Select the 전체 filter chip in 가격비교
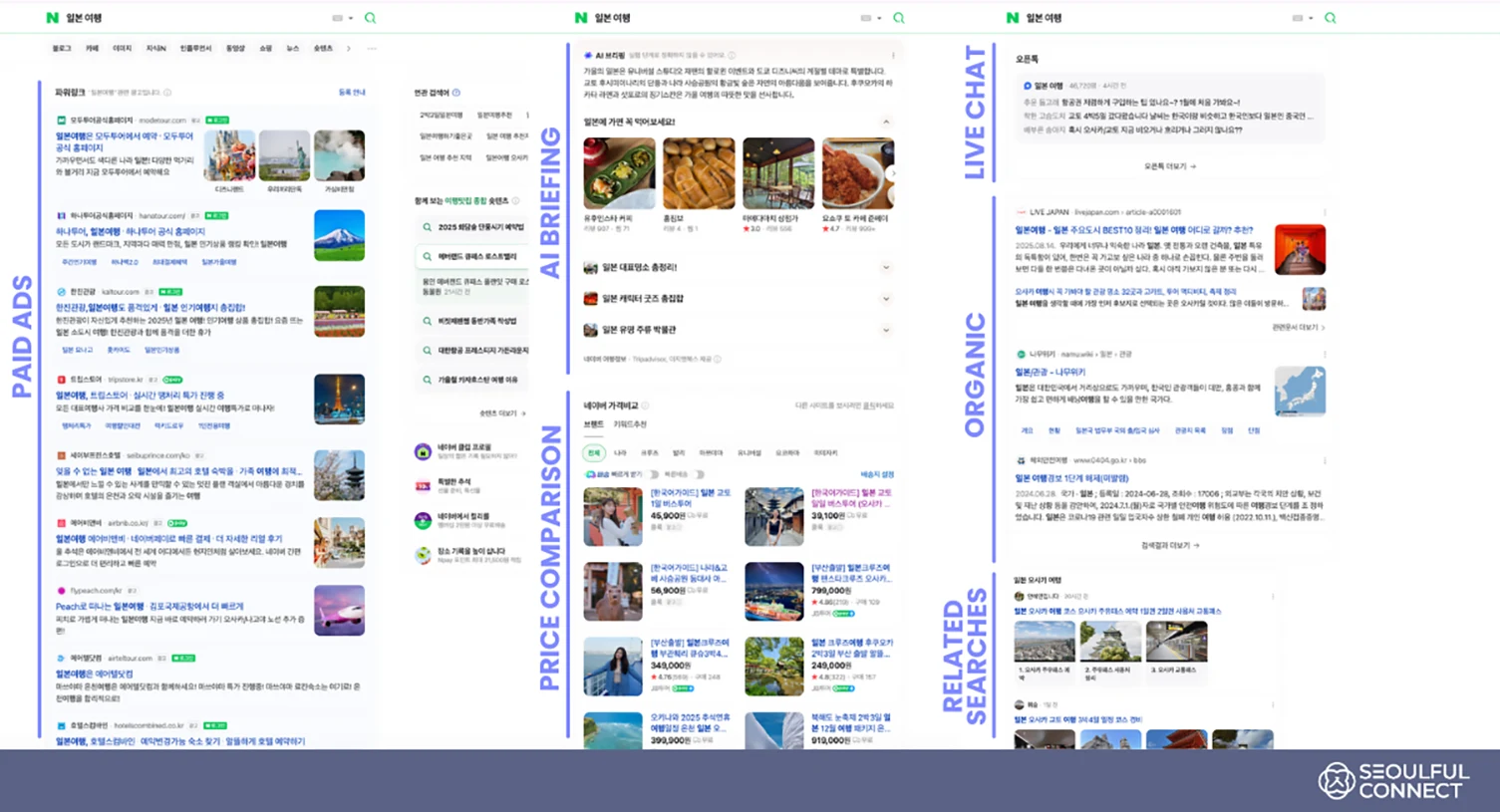This screenshot has height=812, width=1500. pyautogui.click(x=595, y=452)
